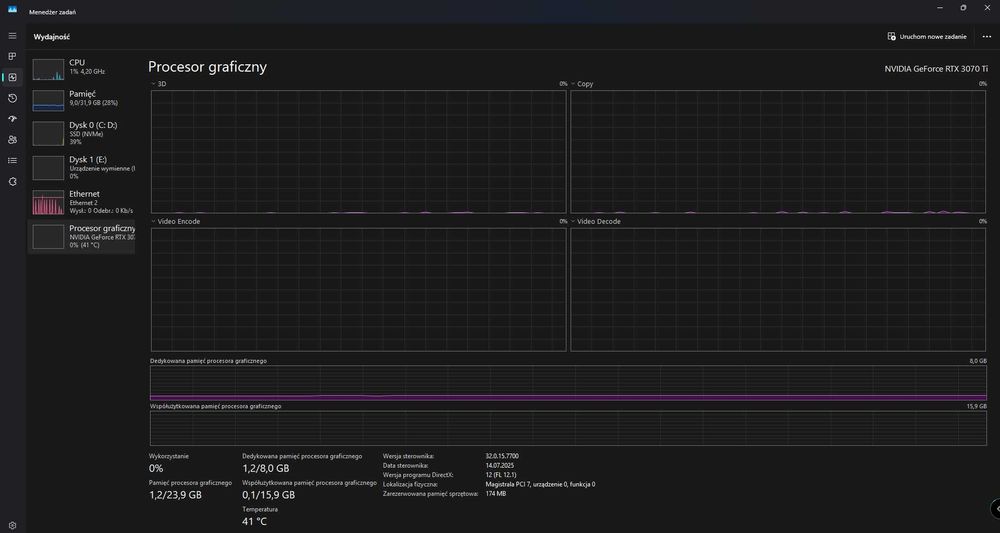Click the Wykorzystanie 0% value
Viewport: 1000px width, 533px height.
[x=156, y=468]
